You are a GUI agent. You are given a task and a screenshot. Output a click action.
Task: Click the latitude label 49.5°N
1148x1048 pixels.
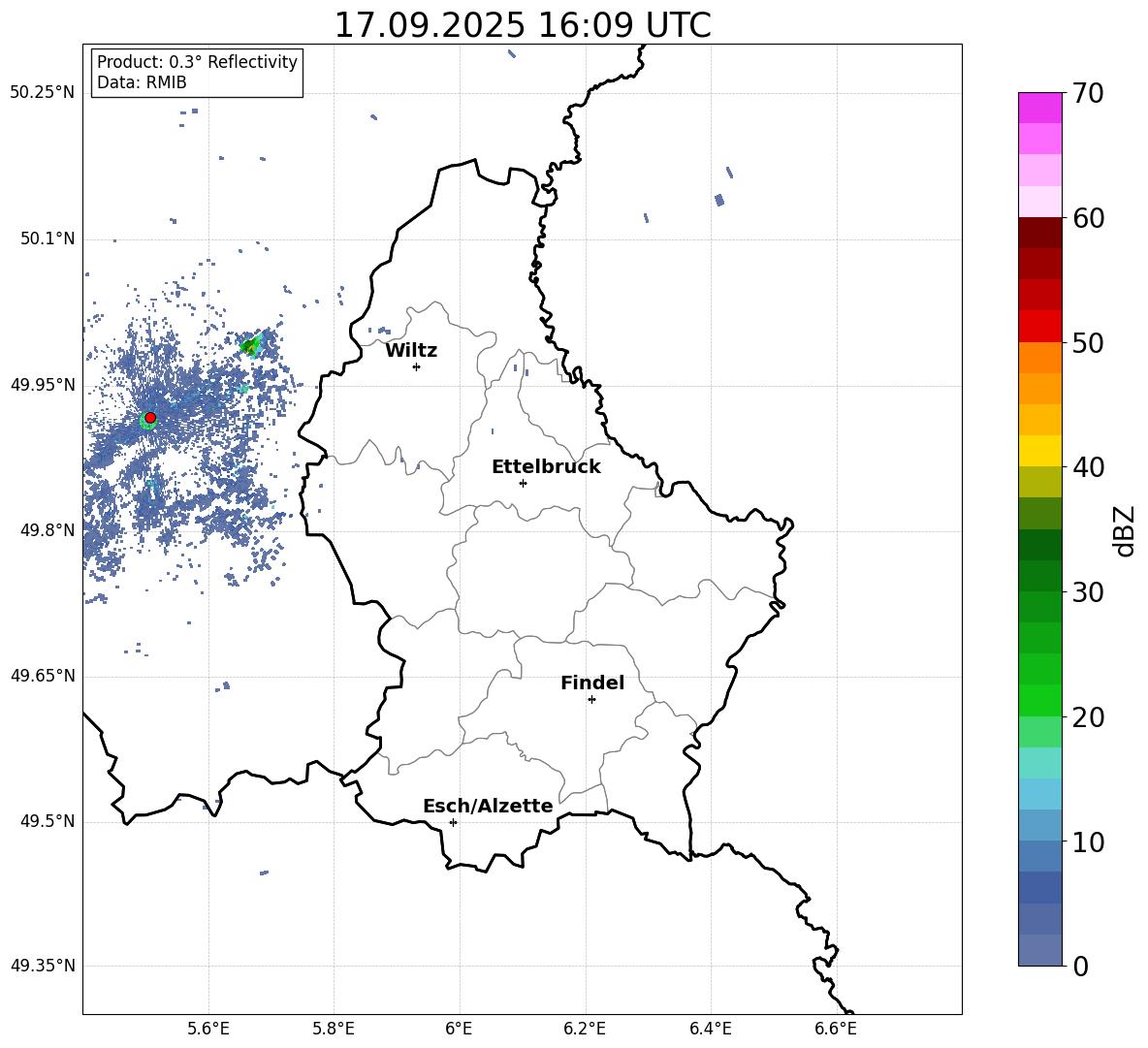pyautogui.click(x=48, y=822)
